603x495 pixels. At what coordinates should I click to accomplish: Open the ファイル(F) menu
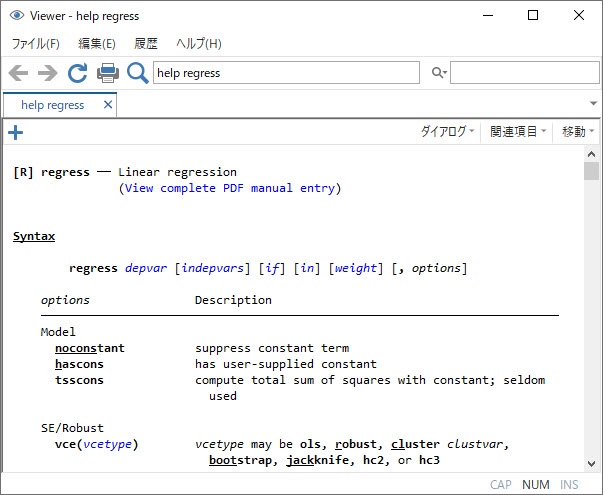tap(36, 43)
